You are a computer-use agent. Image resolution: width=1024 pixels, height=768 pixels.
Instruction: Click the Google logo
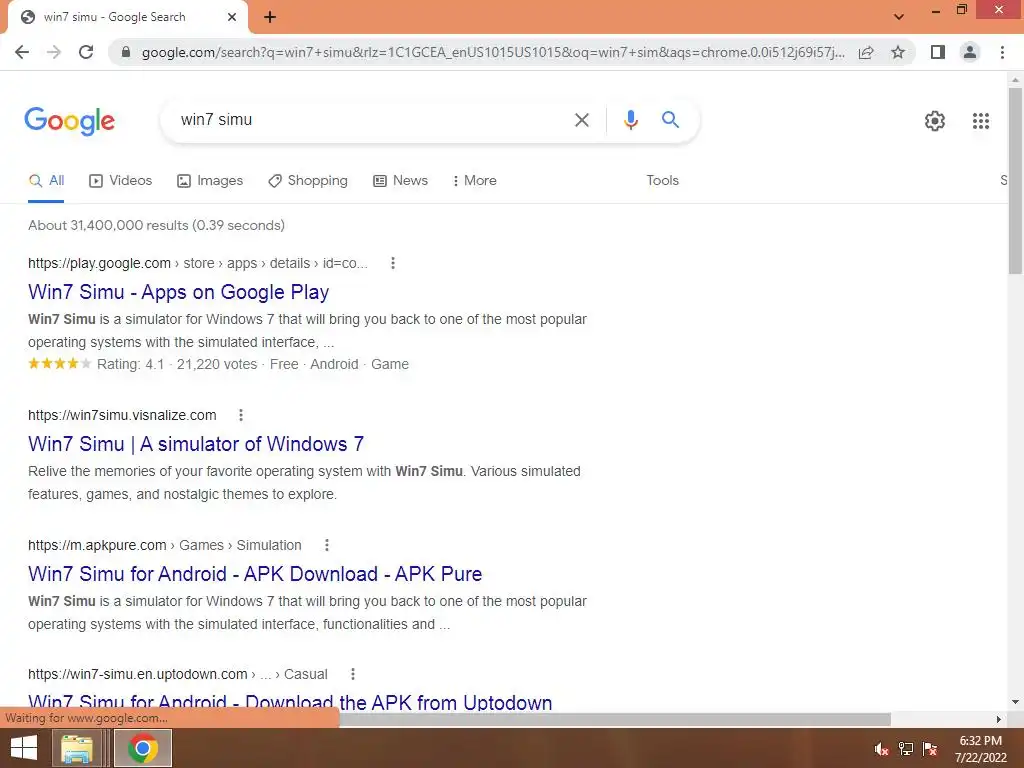70,121
